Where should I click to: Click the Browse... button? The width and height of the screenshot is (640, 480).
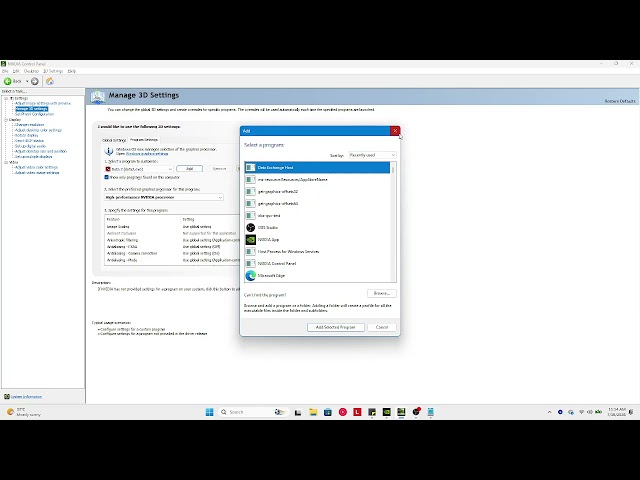coord(382,293)
